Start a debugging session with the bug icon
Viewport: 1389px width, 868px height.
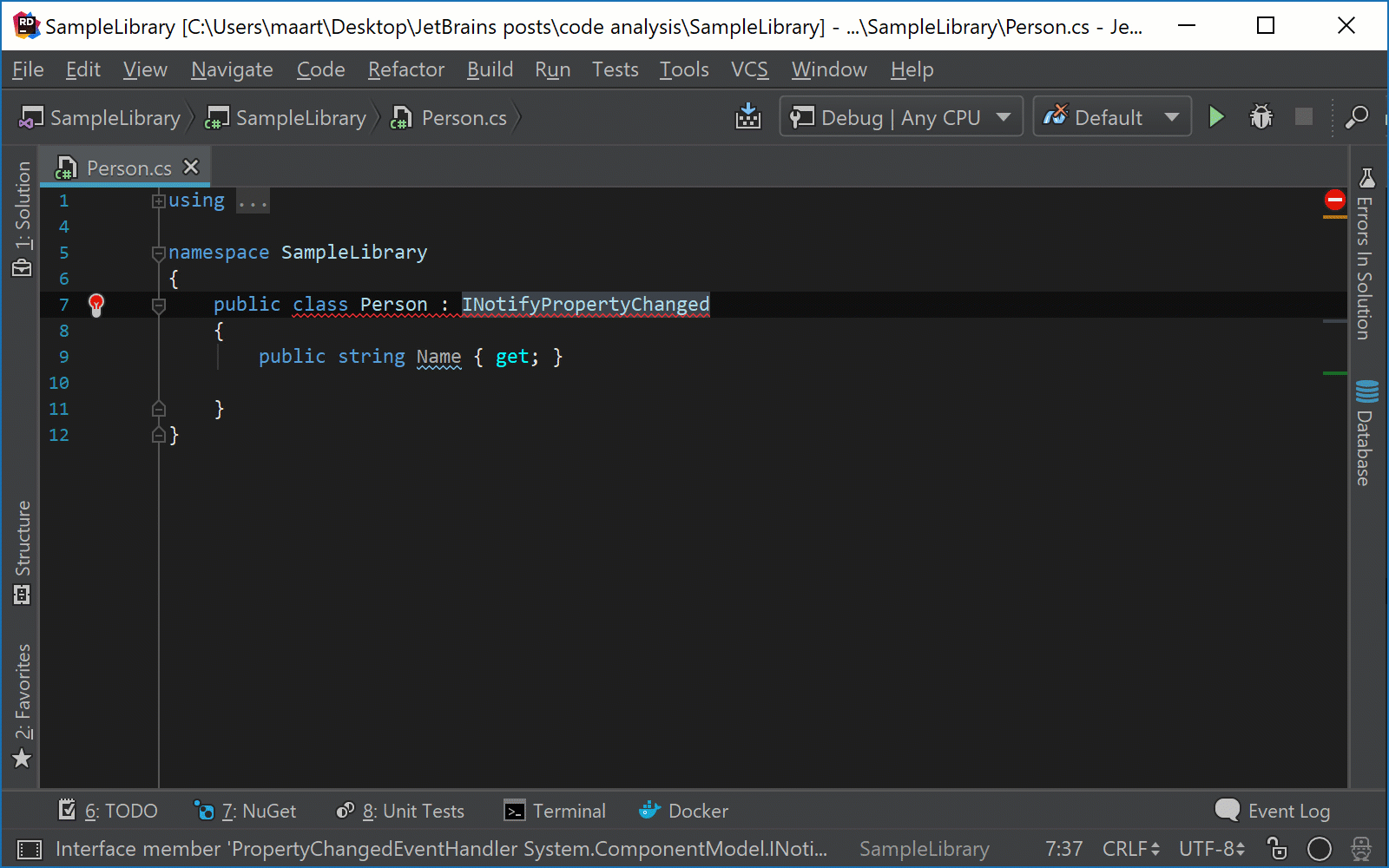pyautogui.click(x=1261, y=116)
